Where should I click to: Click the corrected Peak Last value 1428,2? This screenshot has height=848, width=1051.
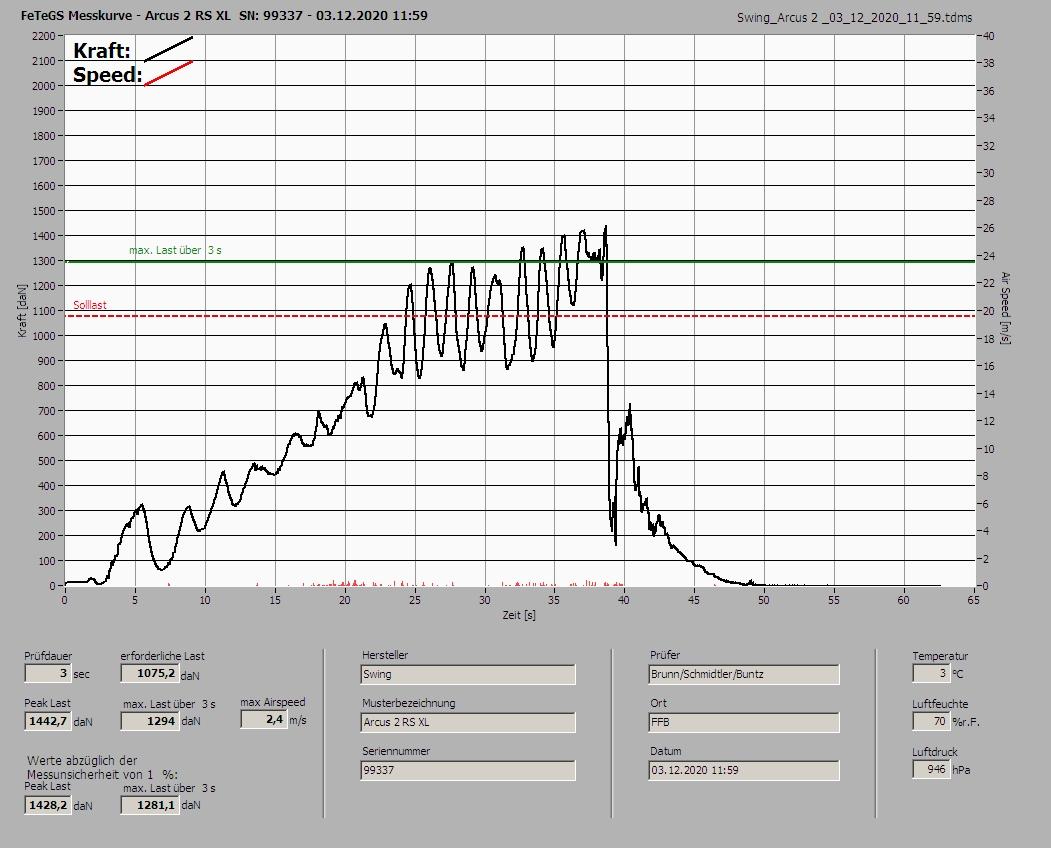(x=48, y=805)
